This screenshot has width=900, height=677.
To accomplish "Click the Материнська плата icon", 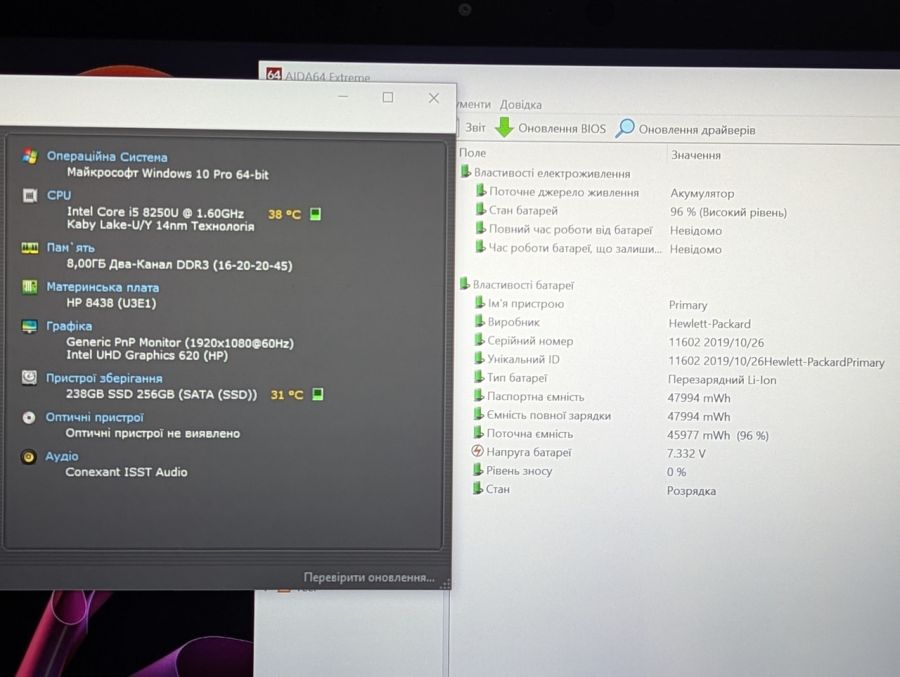I will (x=29, y=286).
